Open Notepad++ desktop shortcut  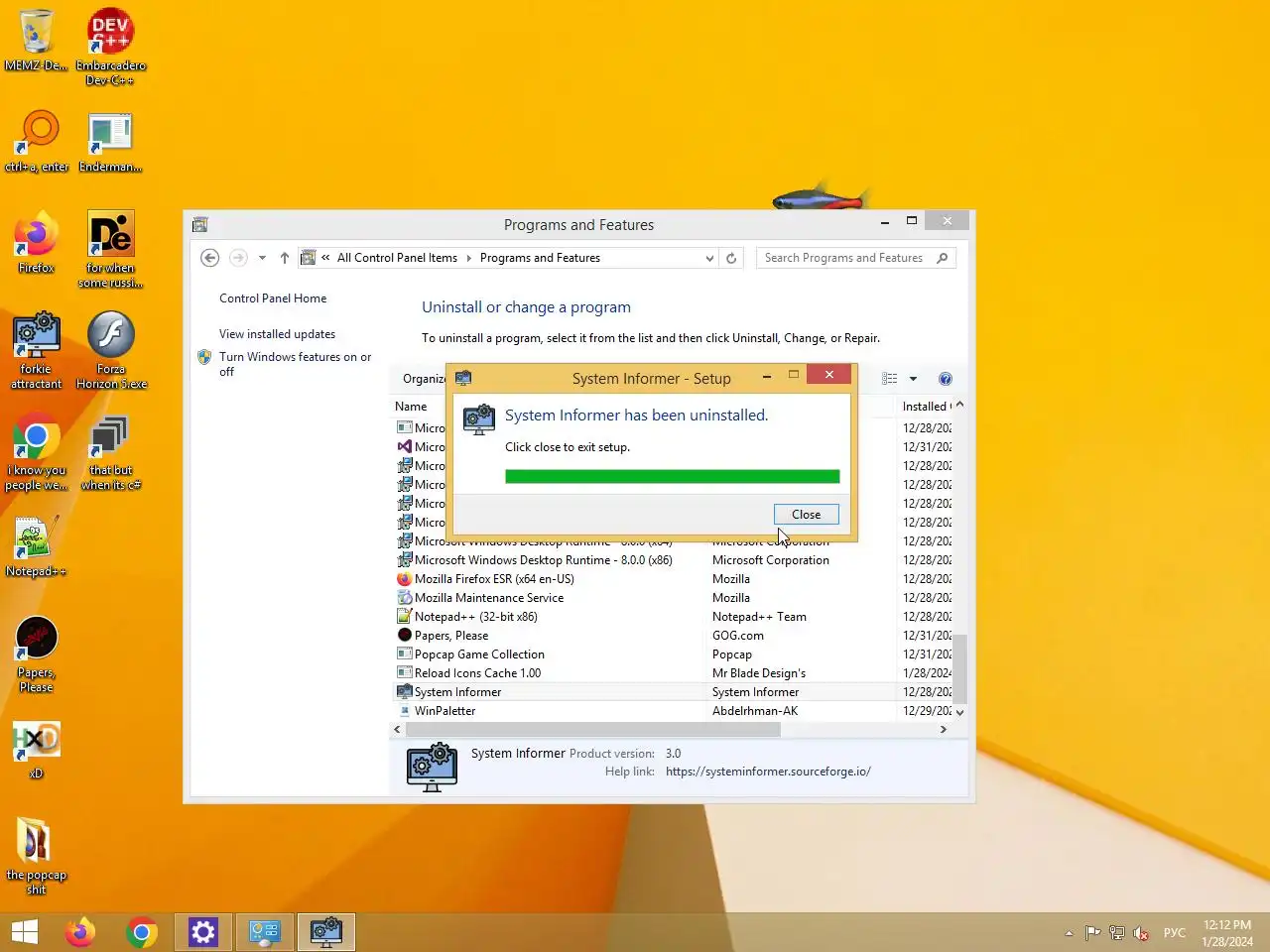(x=36, y=546)
